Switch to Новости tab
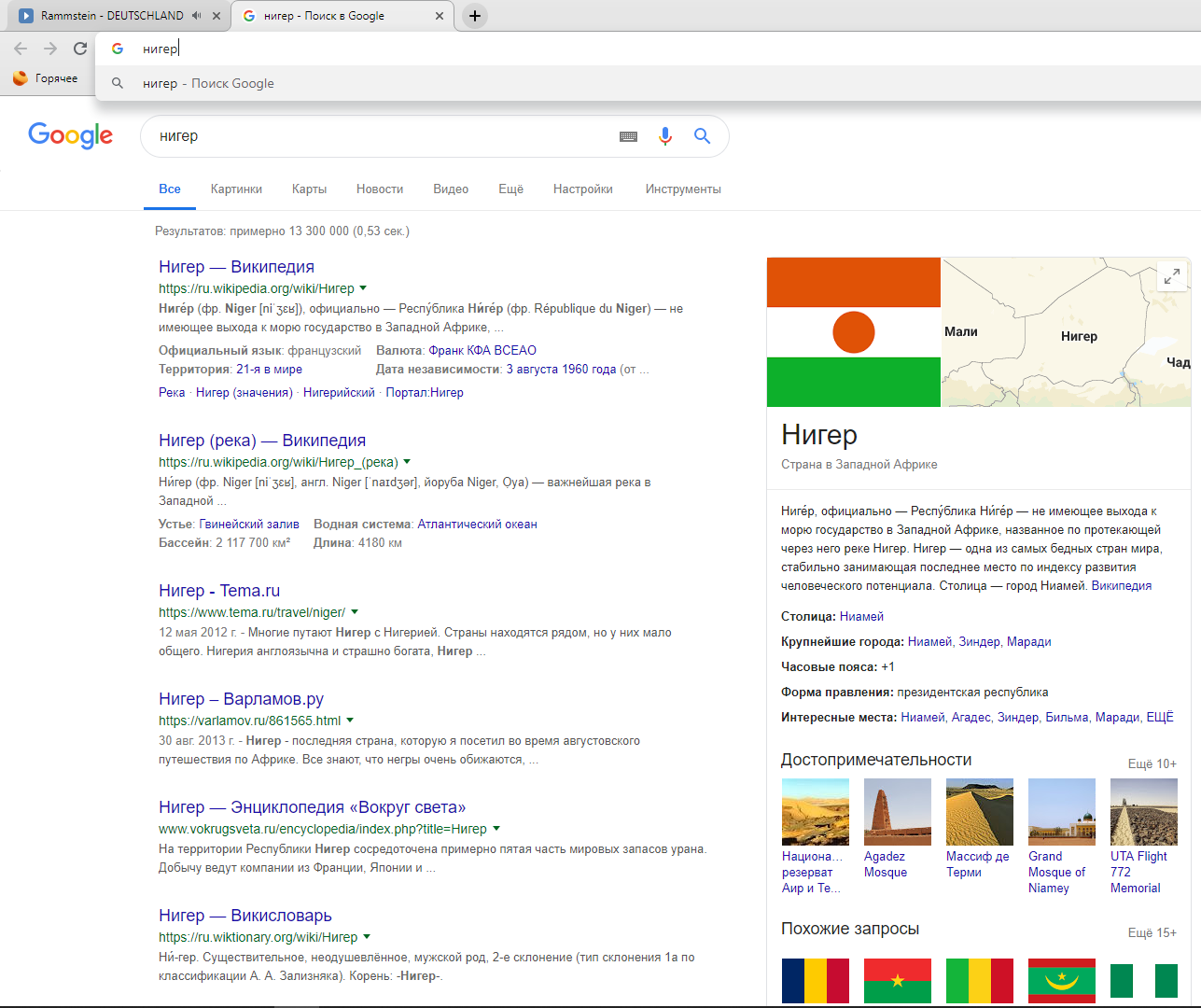Image resolution: width=1201 pixels, height=1008 pixels. click(380, 189)
